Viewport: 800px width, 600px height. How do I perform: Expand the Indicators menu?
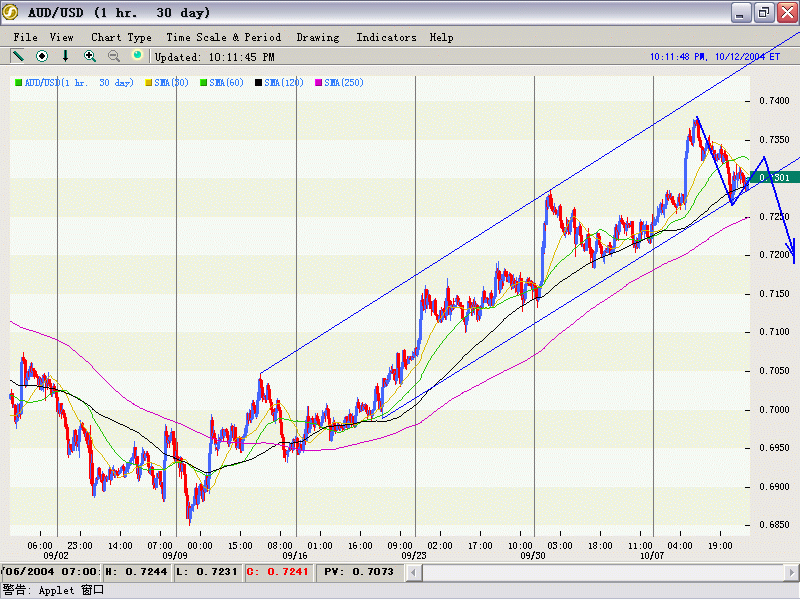(x=386, y=37)
